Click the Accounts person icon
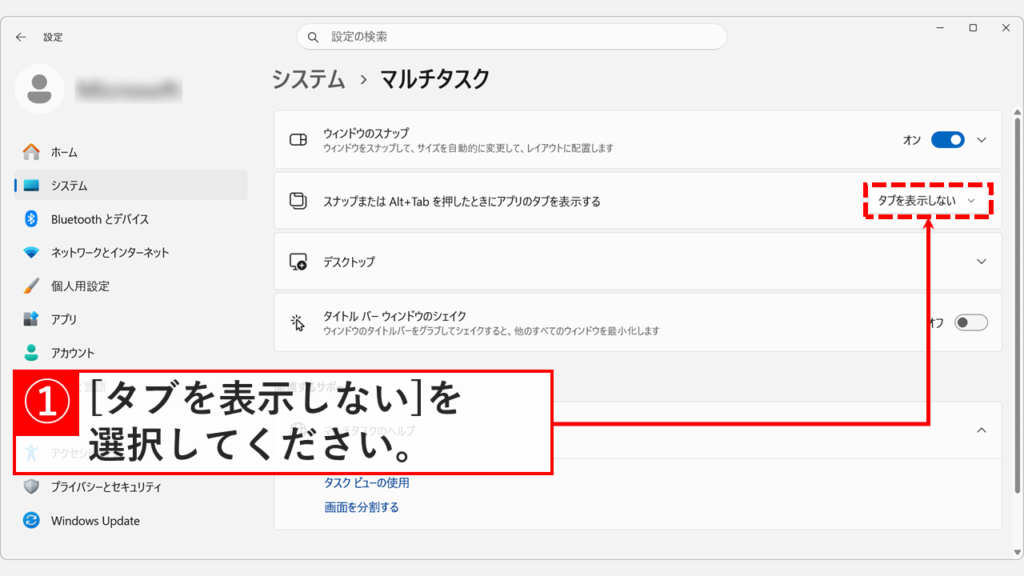The image size is (1024, 576). (31, 353)
